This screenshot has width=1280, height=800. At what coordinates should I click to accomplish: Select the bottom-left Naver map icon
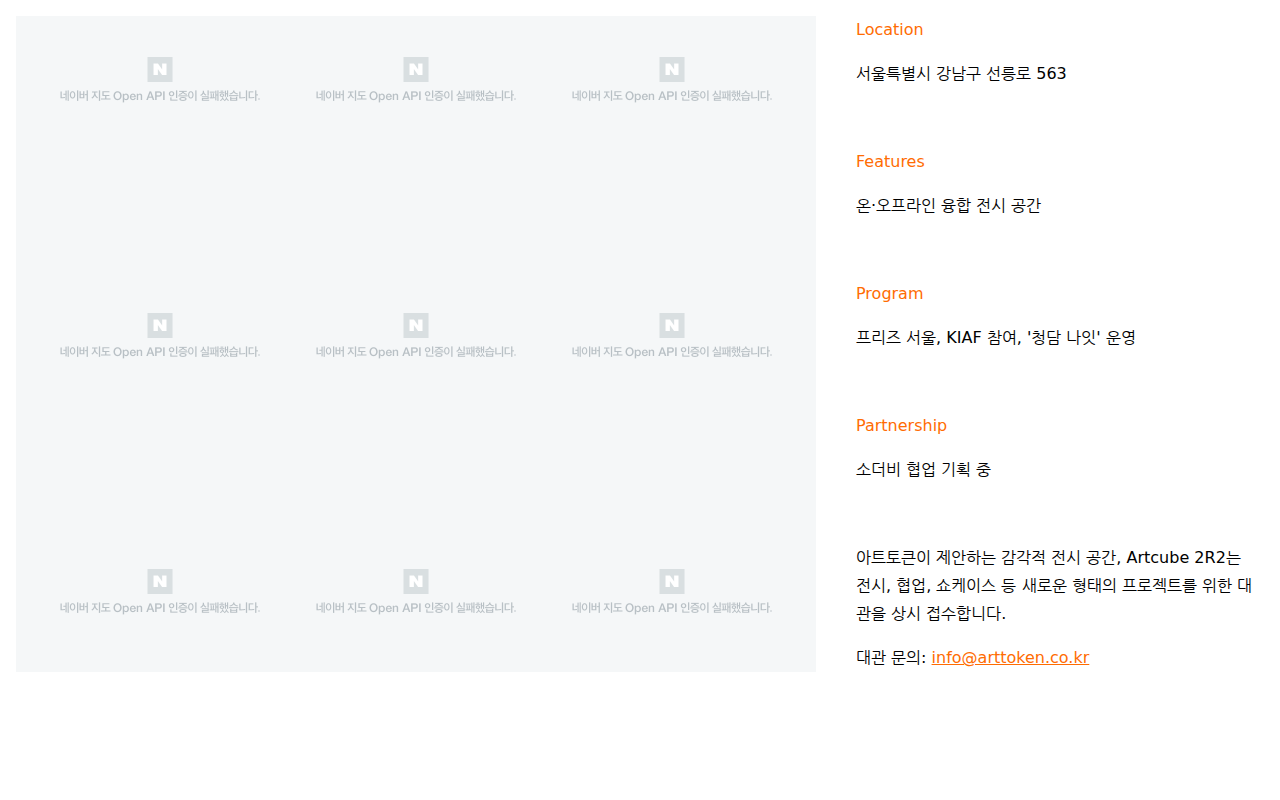point(160,581)
